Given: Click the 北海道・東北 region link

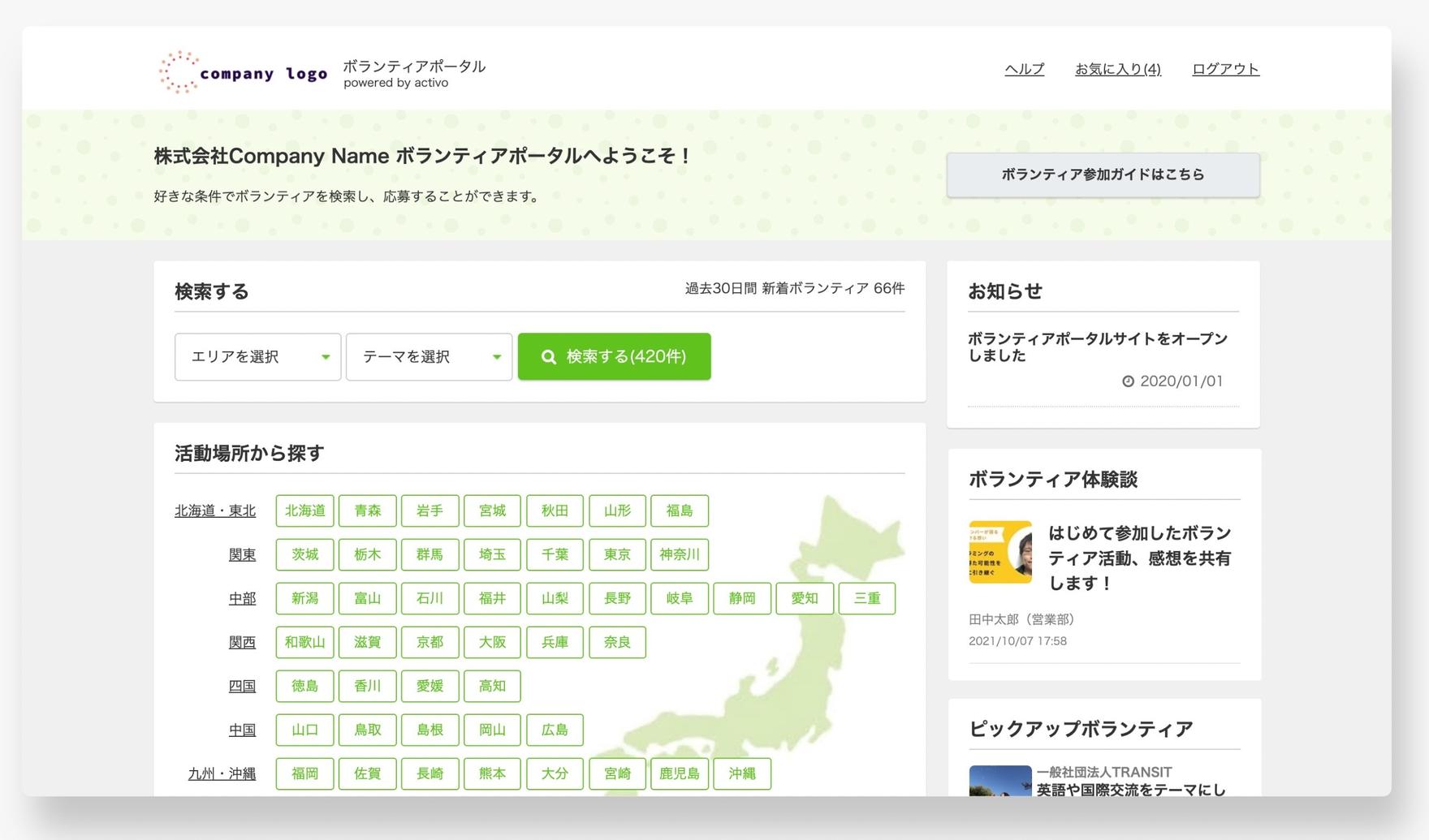Looking at the screenshot, I should [x=215, y=510].
